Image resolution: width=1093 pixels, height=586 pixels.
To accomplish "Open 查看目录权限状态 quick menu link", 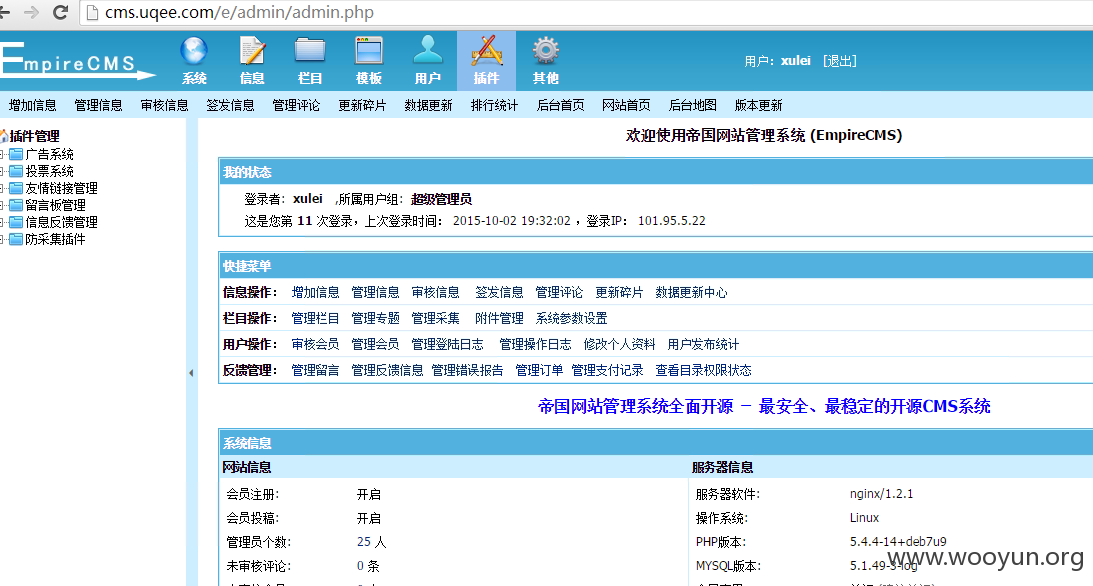I will [703, 370].
